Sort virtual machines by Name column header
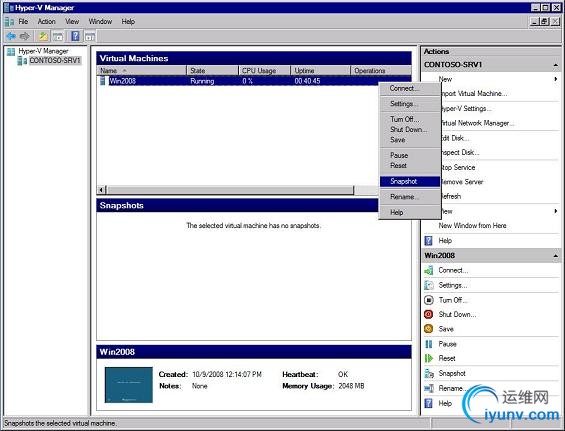 (141, 71)
